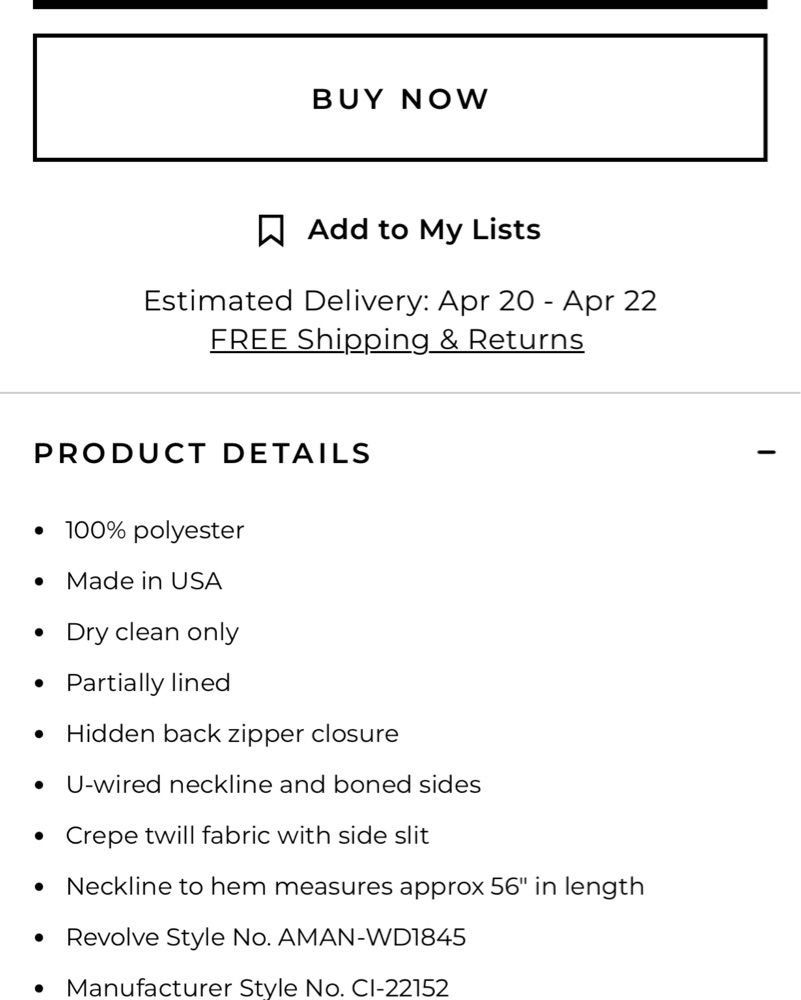Click the PRODUCT DETAILS section header
This screenshot has width=801, height=1000.
pyautogui.click(x=202, y=453)
